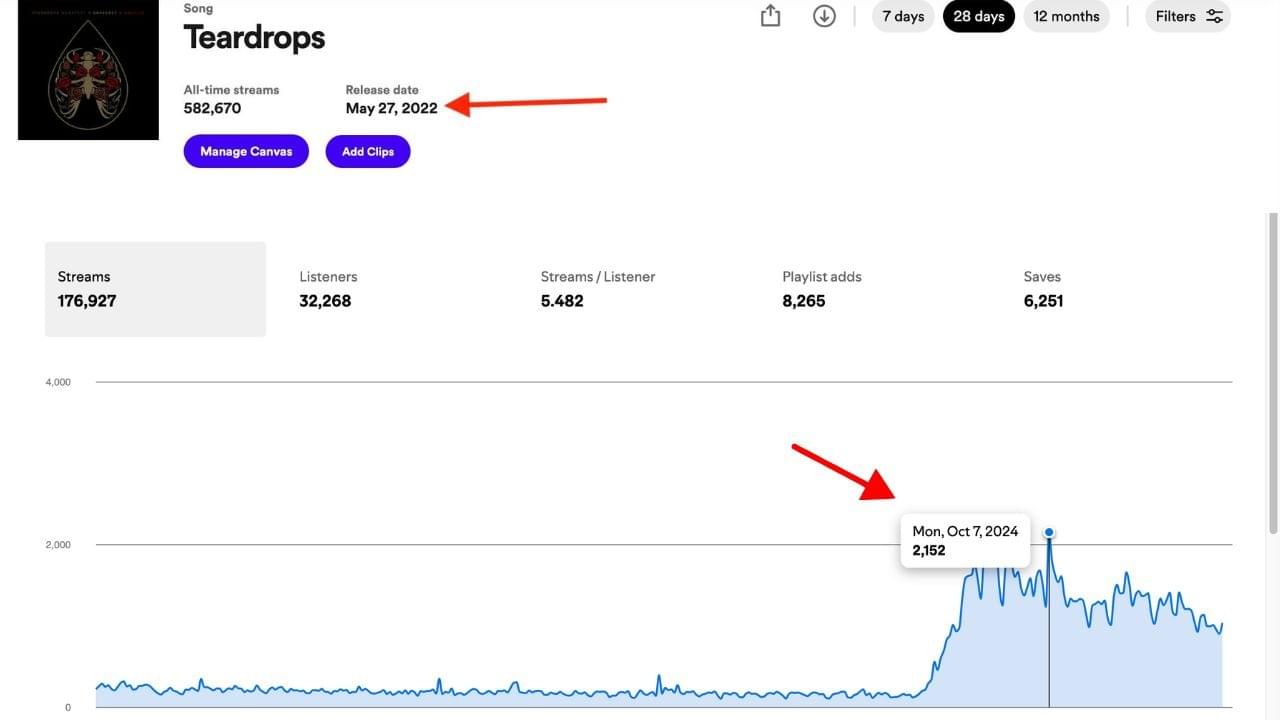1280x720 pixels.
Task: Open the Listeners stats tab
Action: [x=397, y=289]
